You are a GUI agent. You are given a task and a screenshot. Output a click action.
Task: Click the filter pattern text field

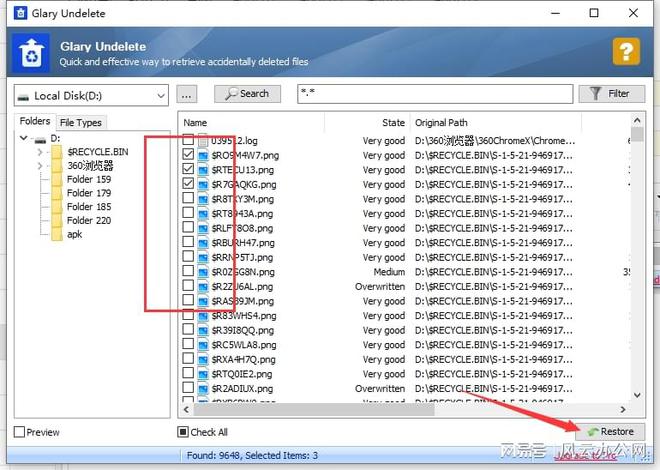(x=435, y=94)
